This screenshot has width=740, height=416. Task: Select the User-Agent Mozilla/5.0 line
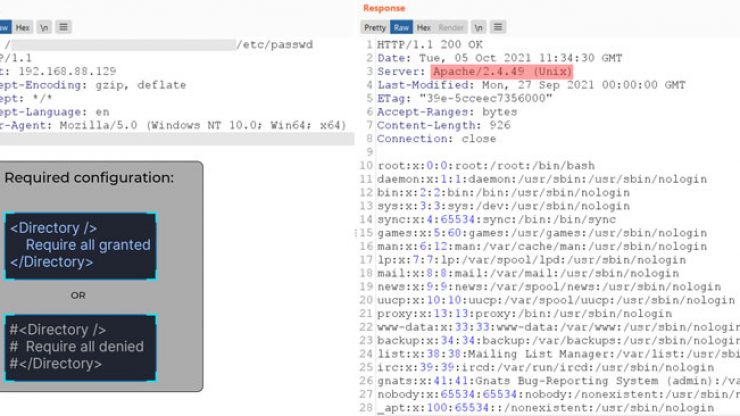[173, 125]
